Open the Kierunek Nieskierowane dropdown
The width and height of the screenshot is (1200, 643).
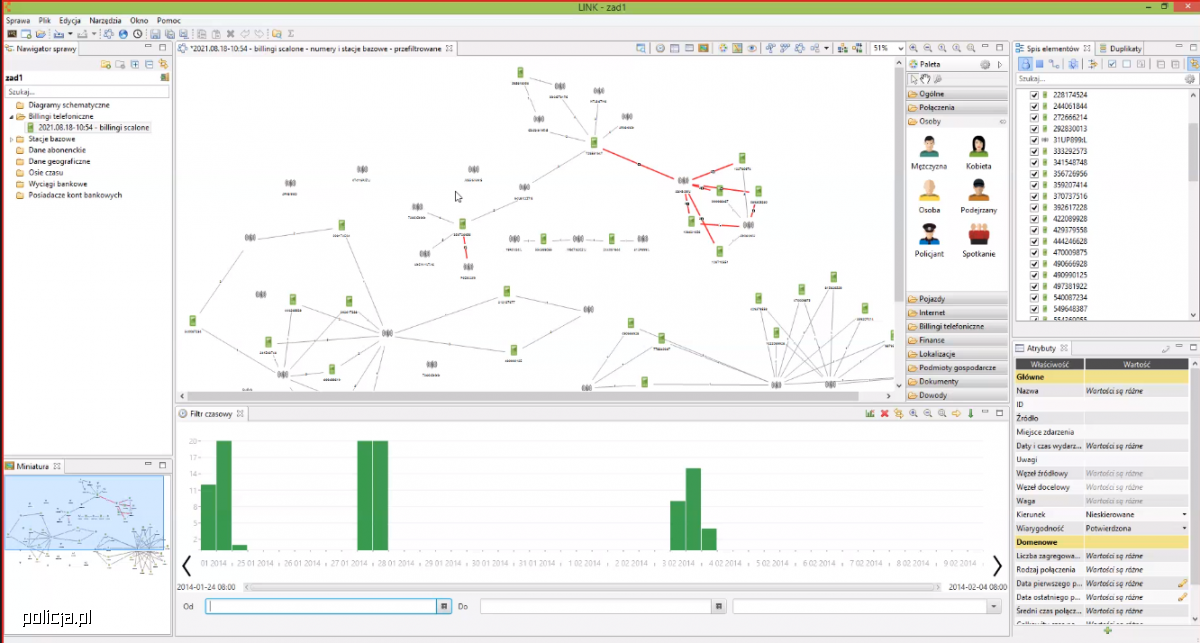pyautogui.click(x=1184, y=513)
